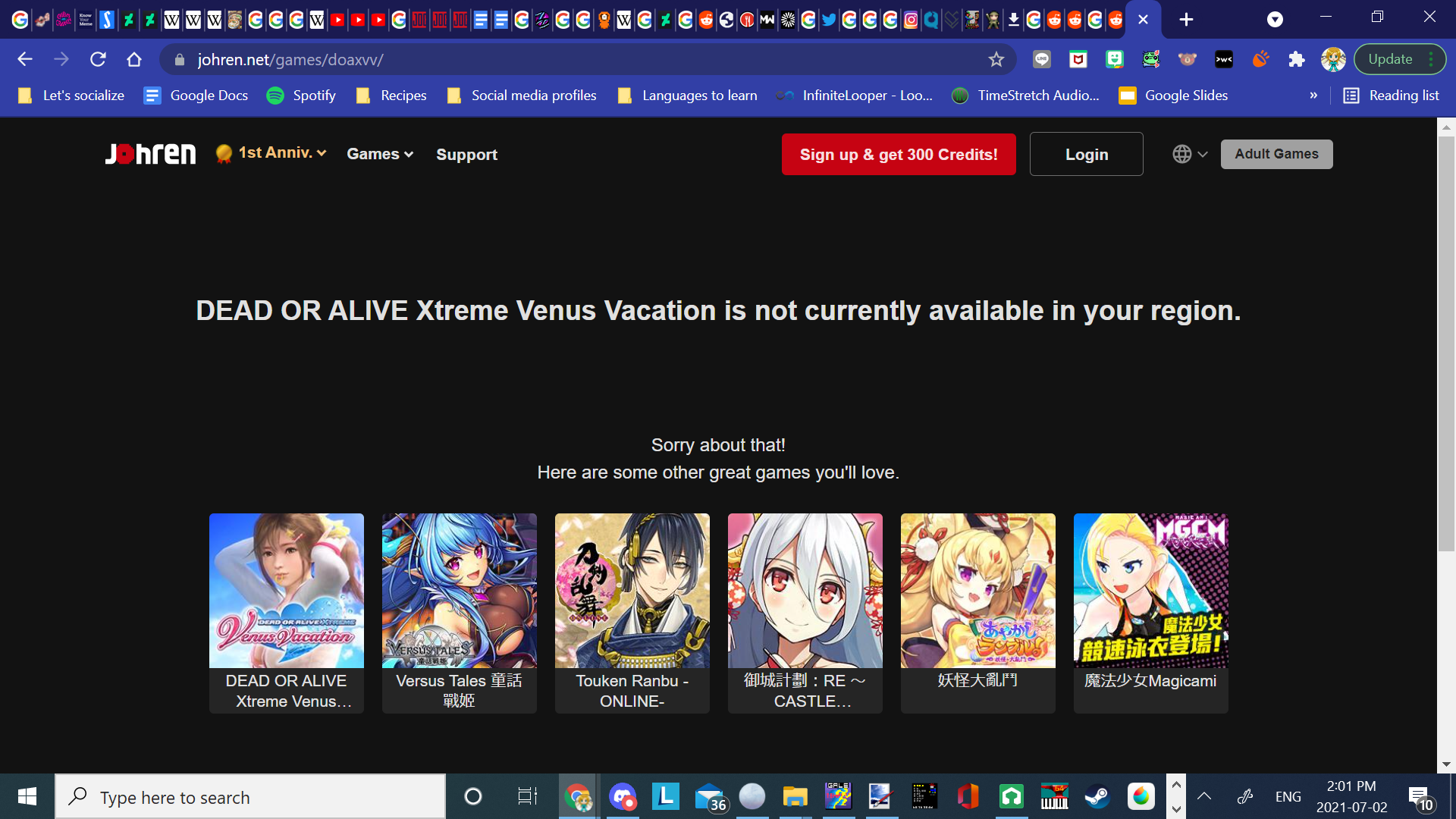Click the Windows search input box

pyautogui.click(x=250, y=797)
